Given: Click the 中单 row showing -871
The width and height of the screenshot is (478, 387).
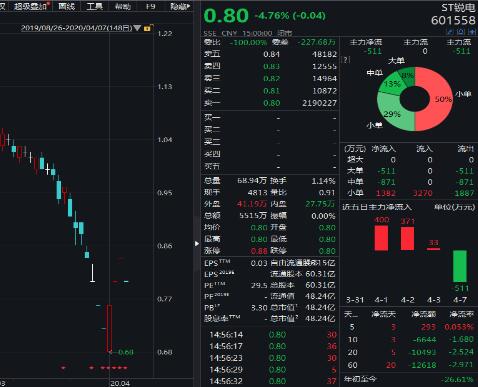Looking at the screenshot, I should 409,182.
